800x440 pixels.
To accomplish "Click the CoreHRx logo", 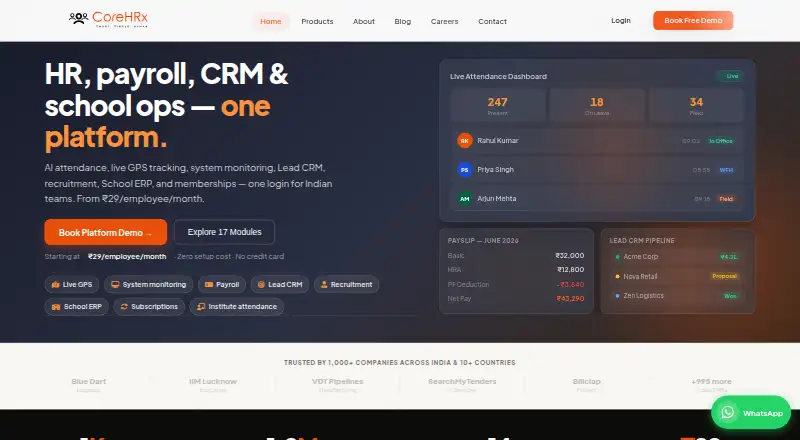I will pos(108,19).
